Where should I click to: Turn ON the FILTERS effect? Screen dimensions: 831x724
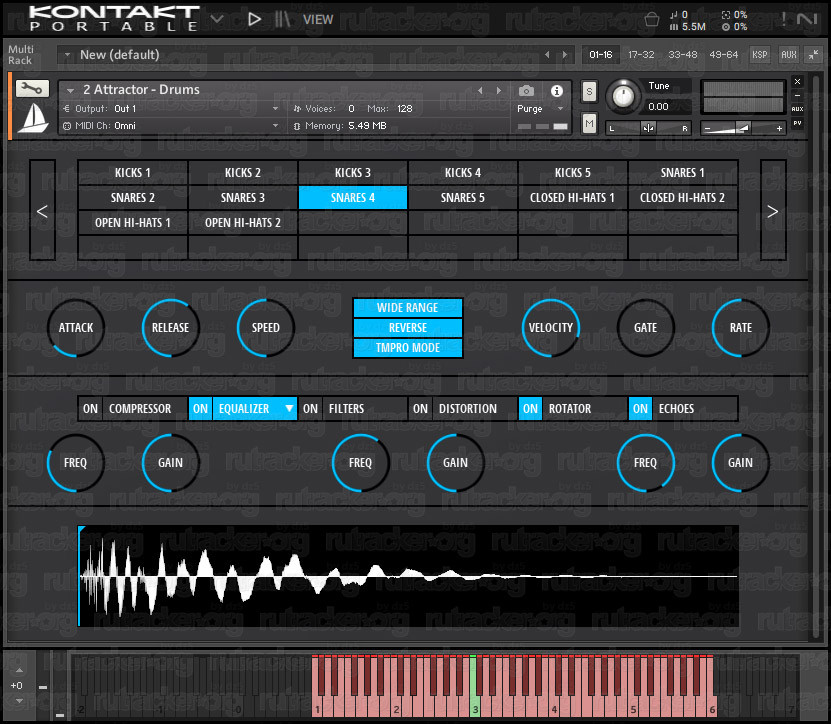click(311, 409)
